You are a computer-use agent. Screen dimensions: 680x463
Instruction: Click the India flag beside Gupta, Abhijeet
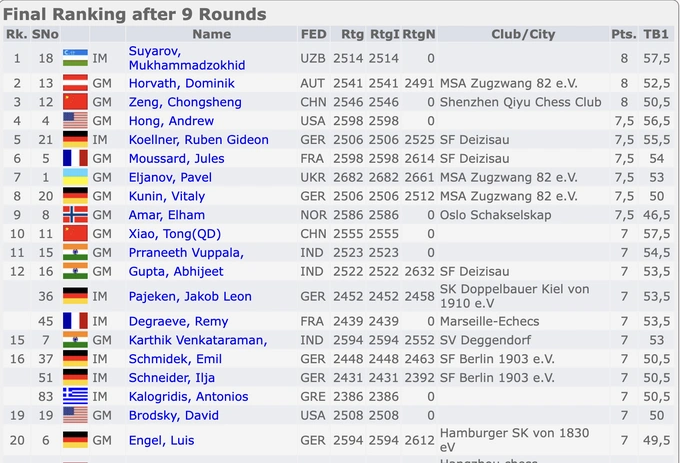[74, 271]
